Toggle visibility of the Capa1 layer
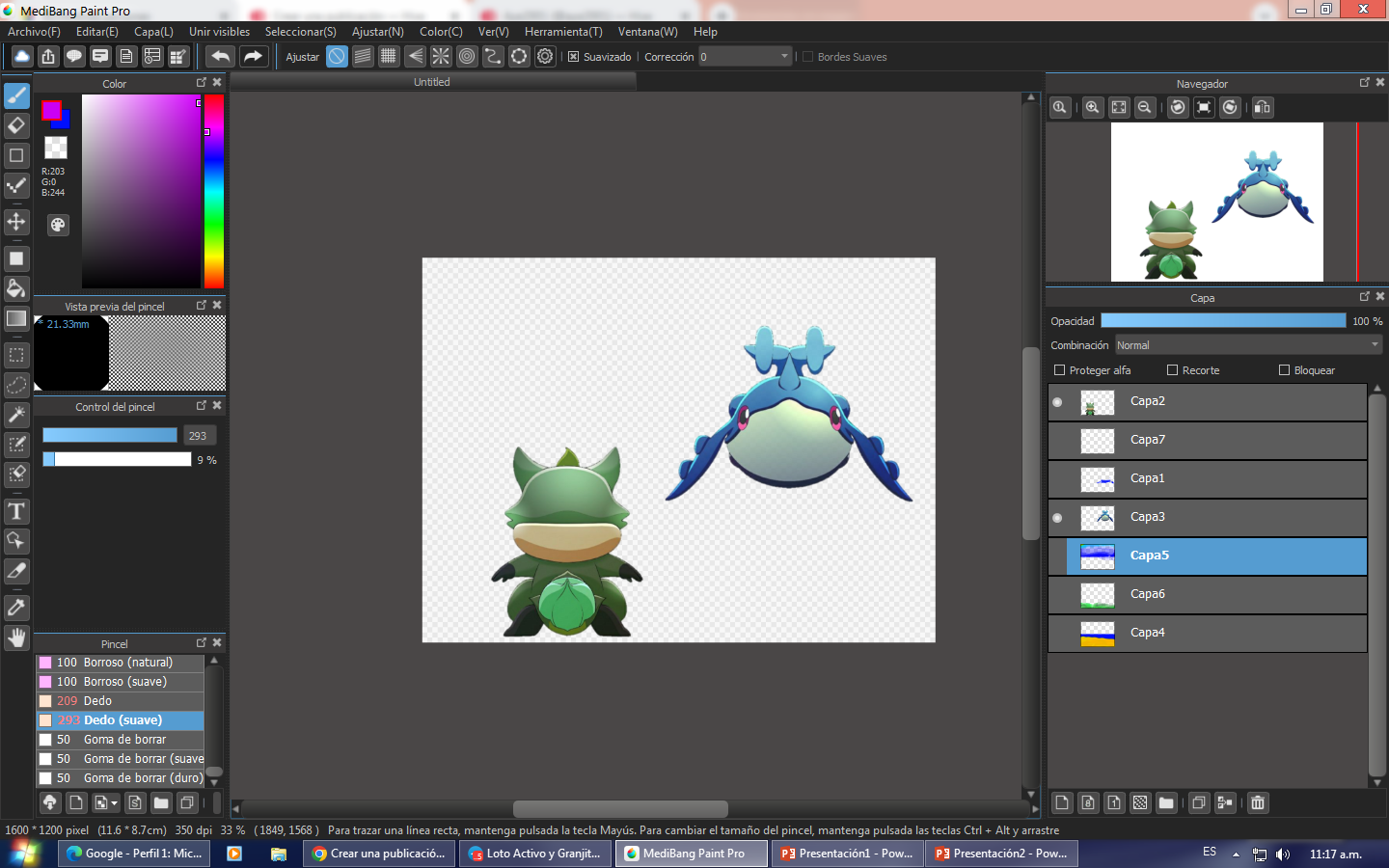Image resolution: width=1389 pixels, height=868 pixels. coord(1057,479)
